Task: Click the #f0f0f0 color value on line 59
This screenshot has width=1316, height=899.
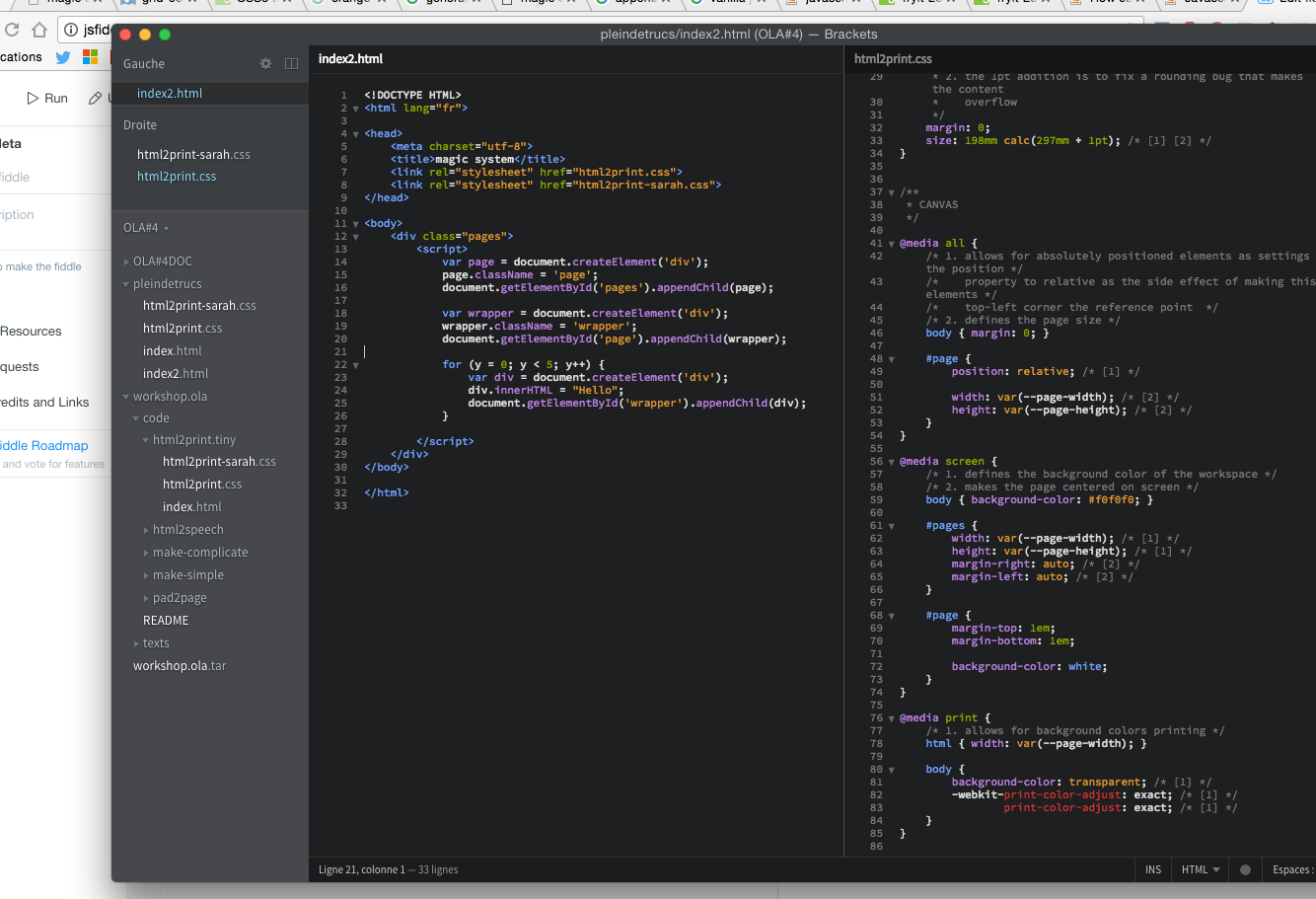Action: point(1113,500)
